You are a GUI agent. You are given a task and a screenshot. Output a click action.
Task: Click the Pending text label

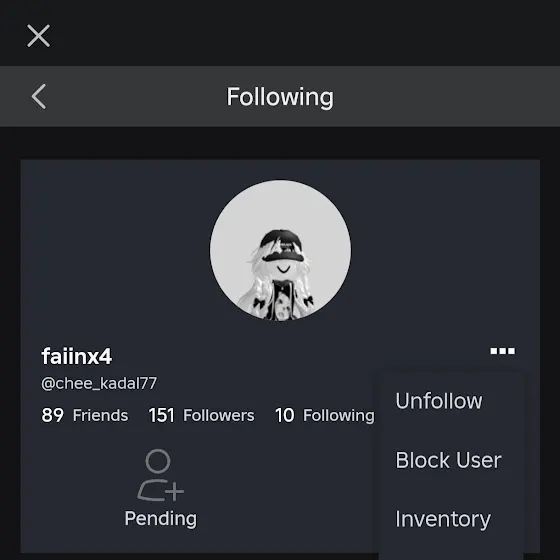pos(160,519)
